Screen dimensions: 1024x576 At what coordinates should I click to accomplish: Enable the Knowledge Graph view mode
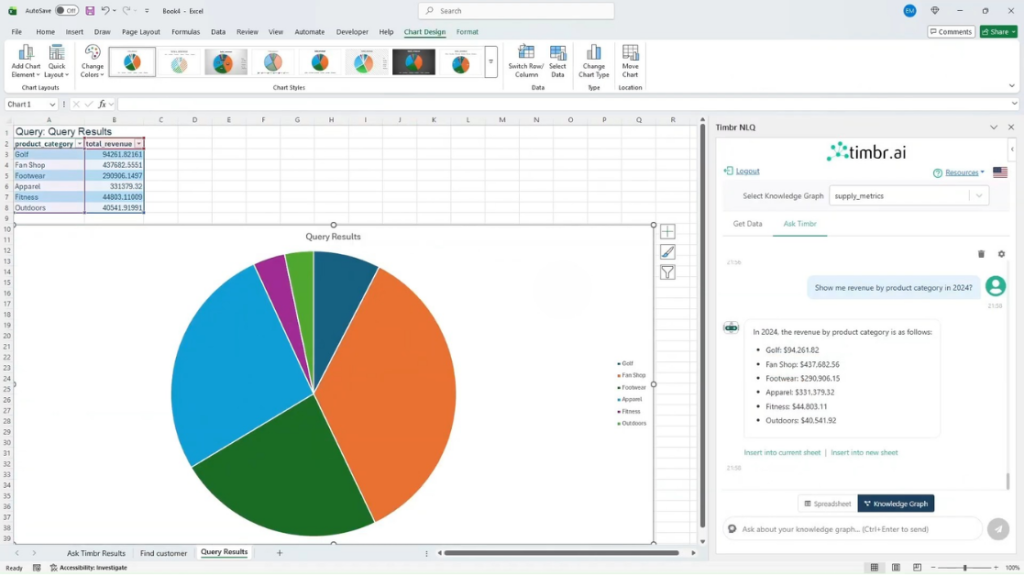pos(895,503)
